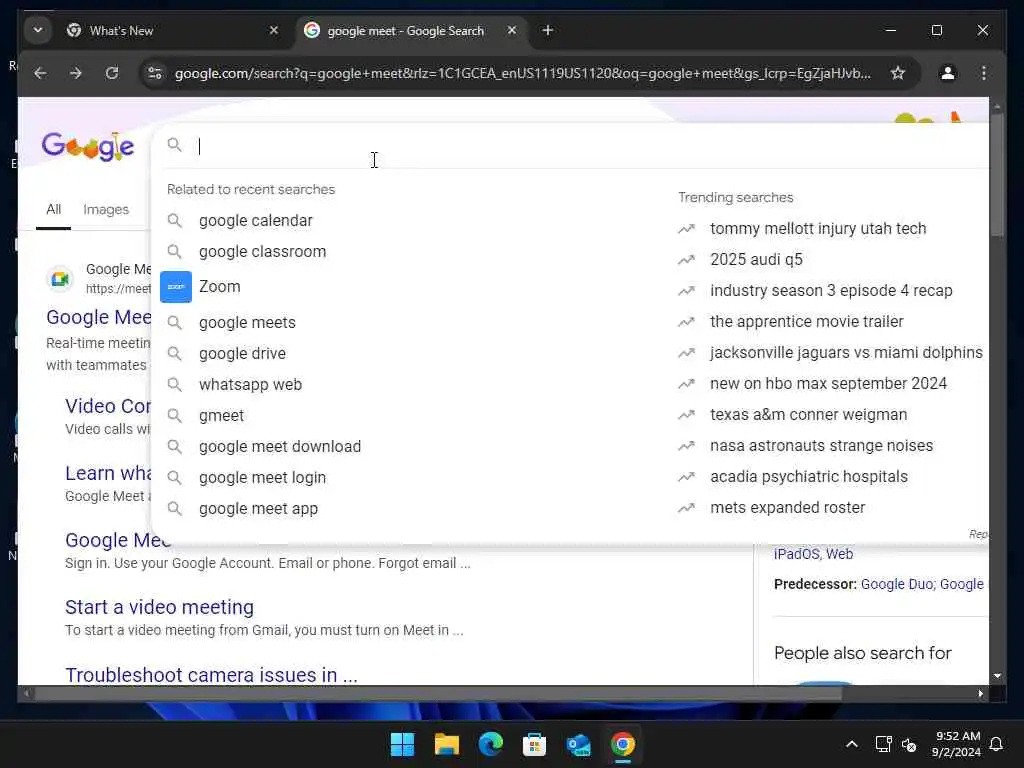Viewport: 1024px width, 768px height.
Task: Choose the google meet app suggestion
Action: pyautogui.click(x=258, y=509)
